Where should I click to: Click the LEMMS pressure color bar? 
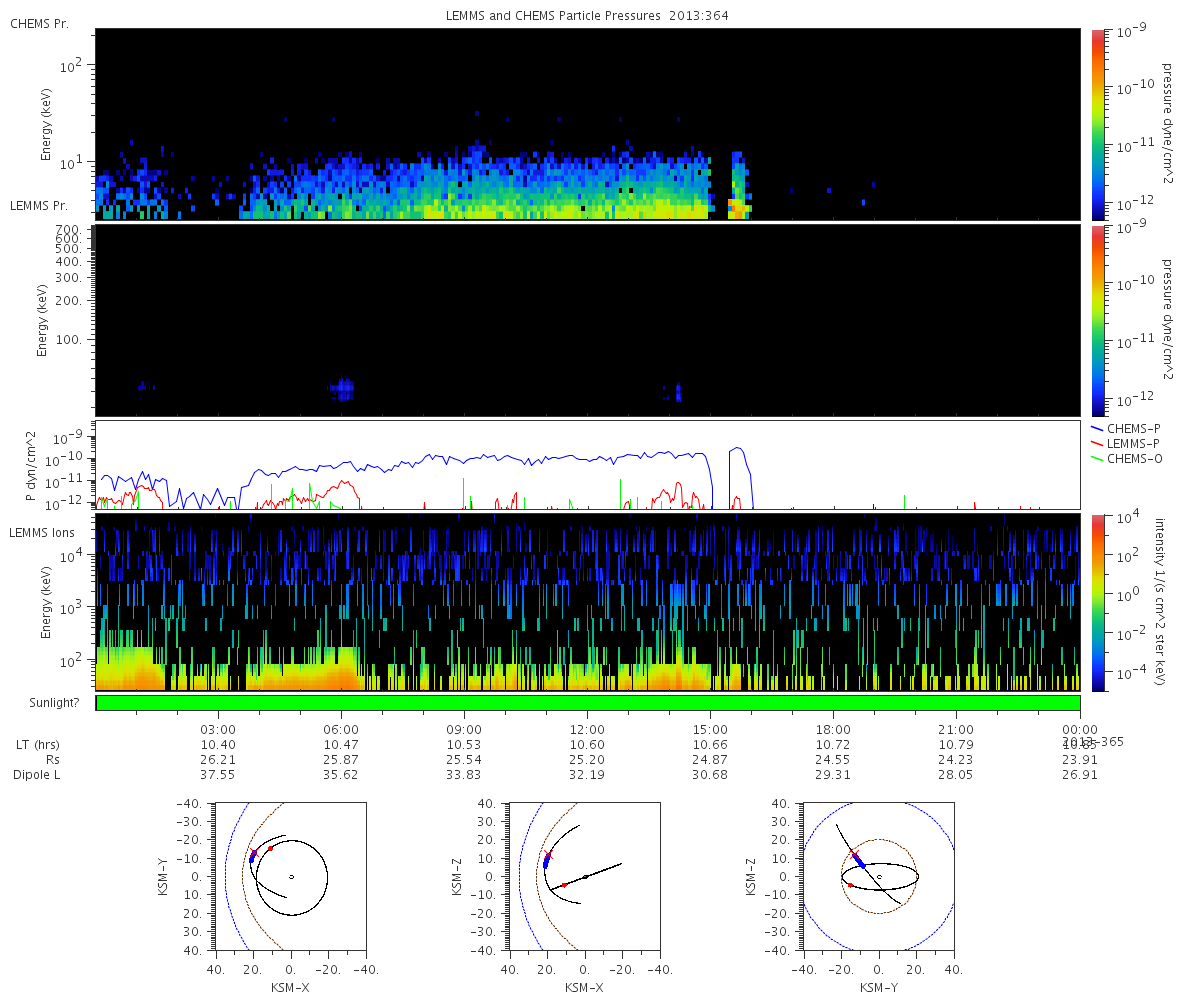(1098, 320)
